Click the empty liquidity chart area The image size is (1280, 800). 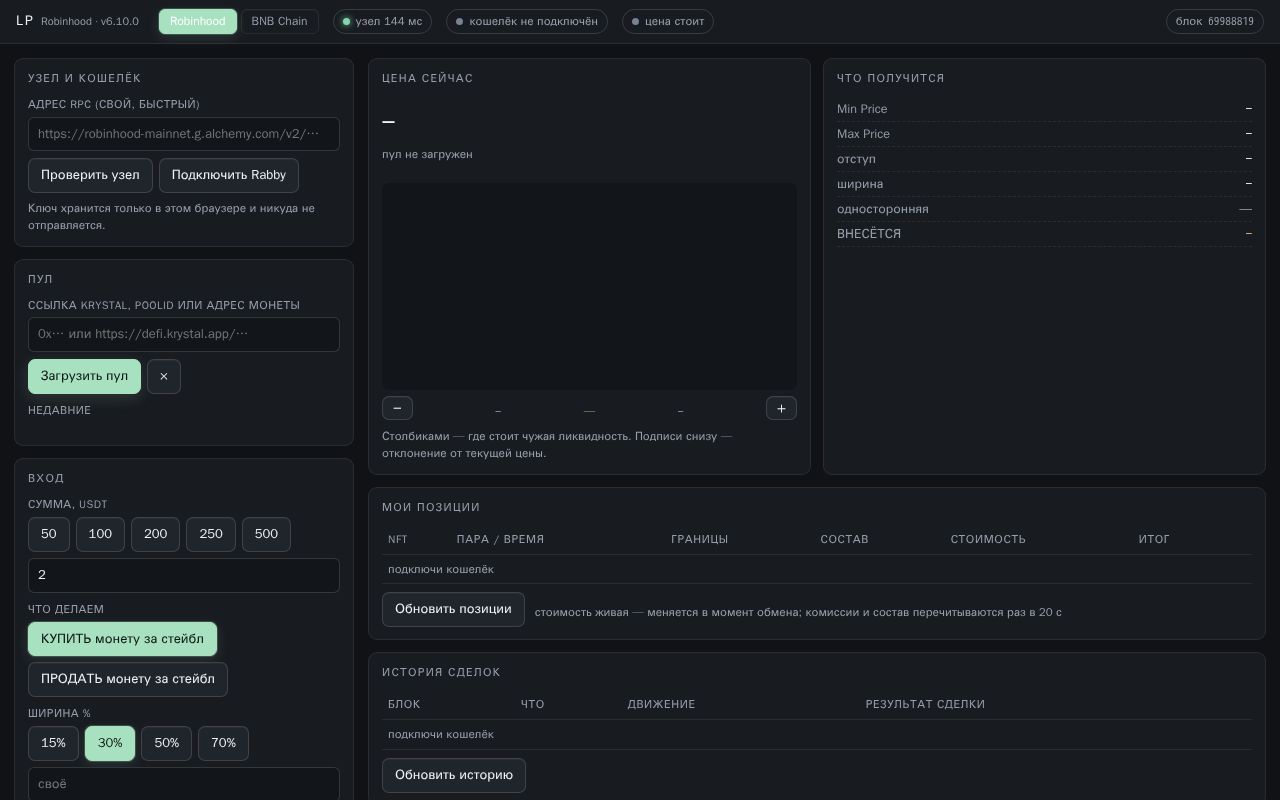[x=590, y=286]
